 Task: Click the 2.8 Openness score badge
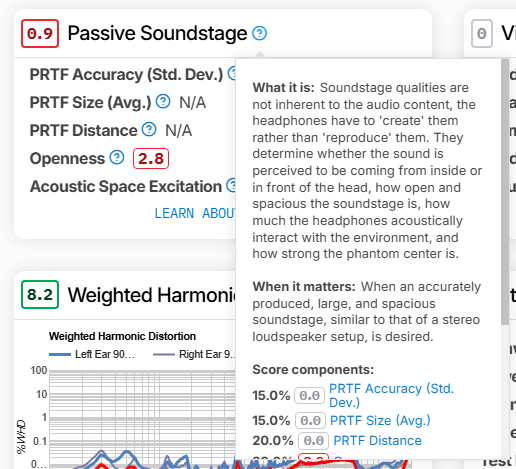151,158
